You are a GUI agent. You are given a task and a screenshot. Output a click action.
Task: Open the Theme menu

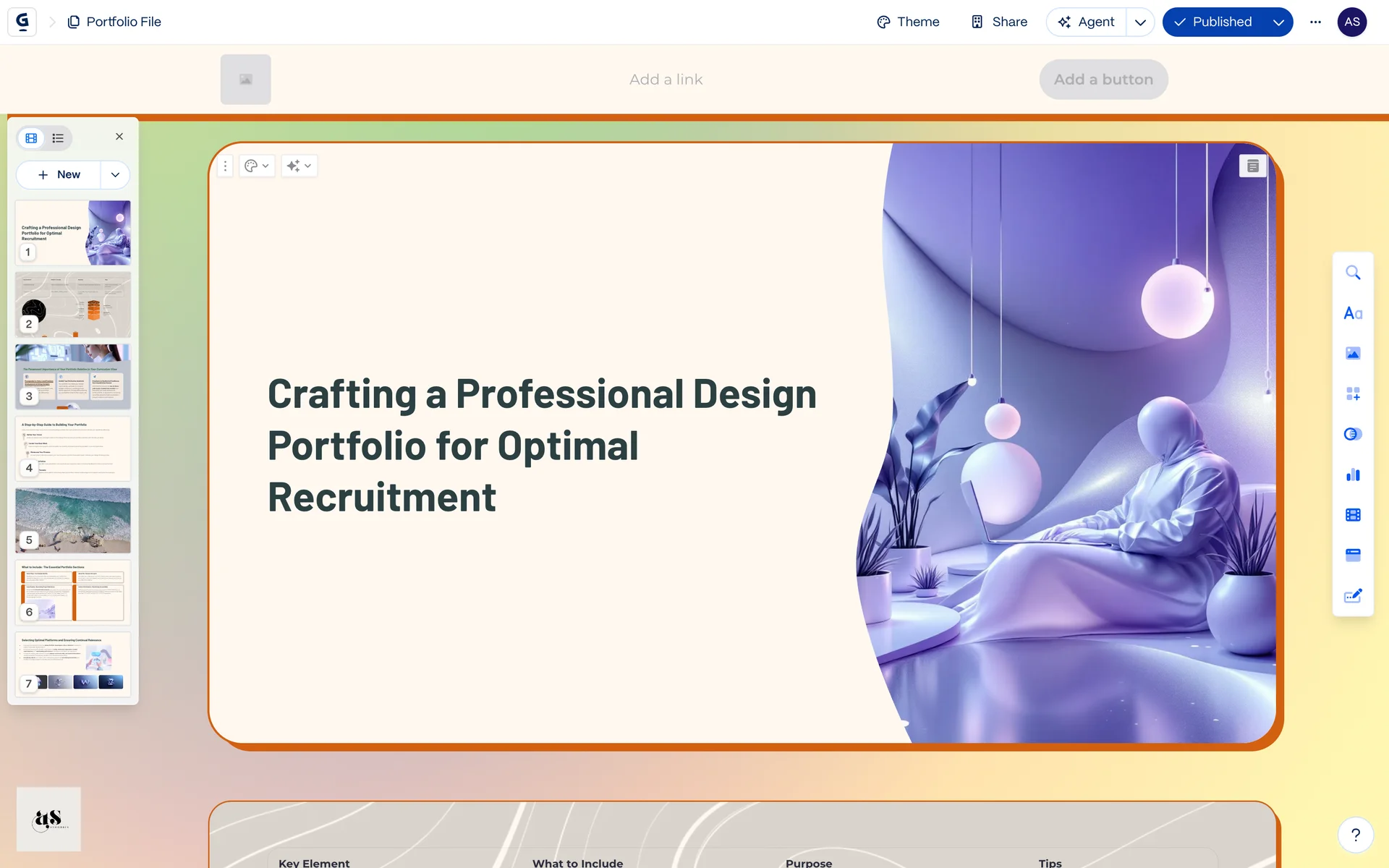coord(908,22)
